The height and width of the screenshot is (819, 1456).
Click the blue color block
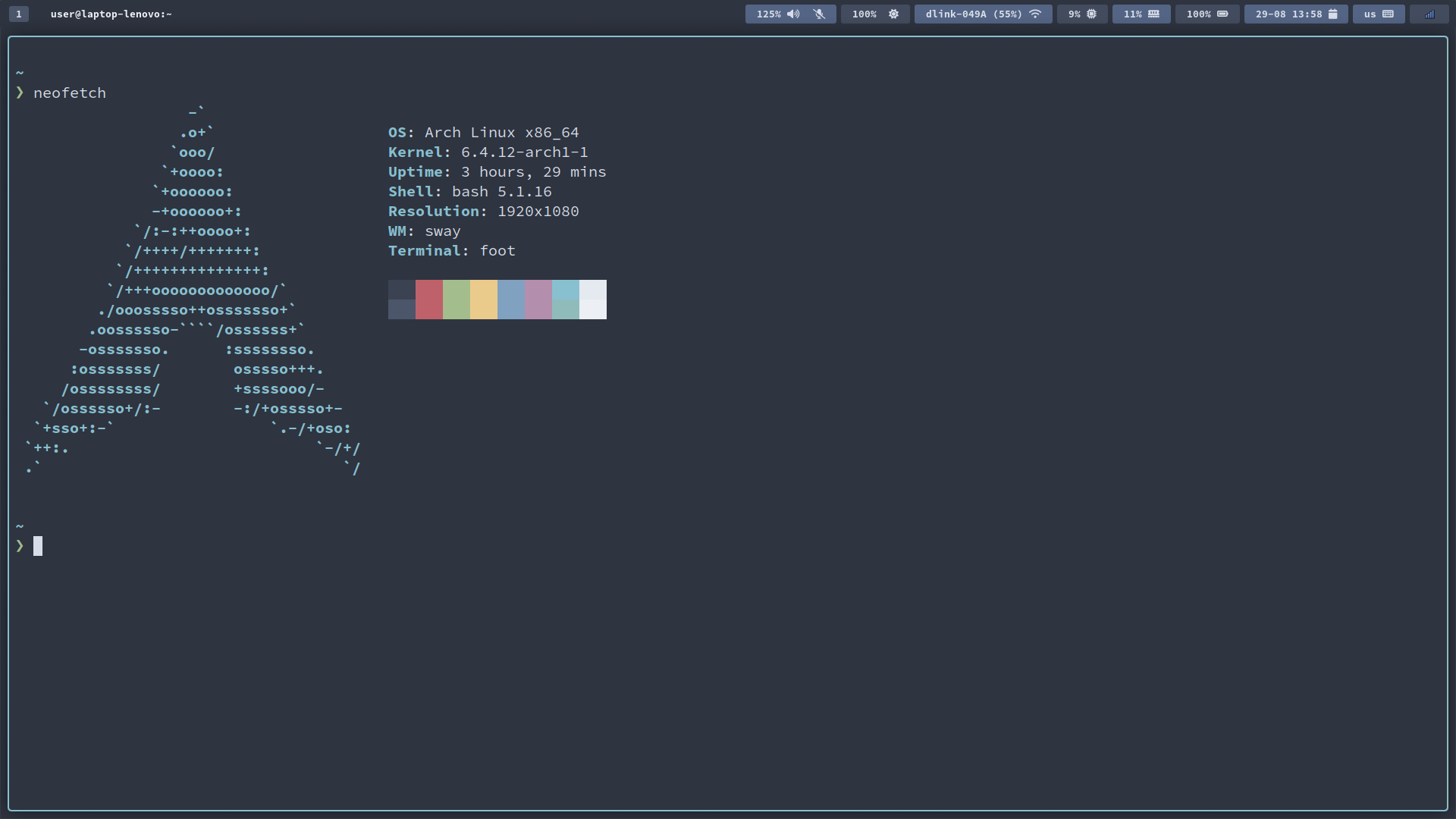pyautogui.click(x=511, y=300)
